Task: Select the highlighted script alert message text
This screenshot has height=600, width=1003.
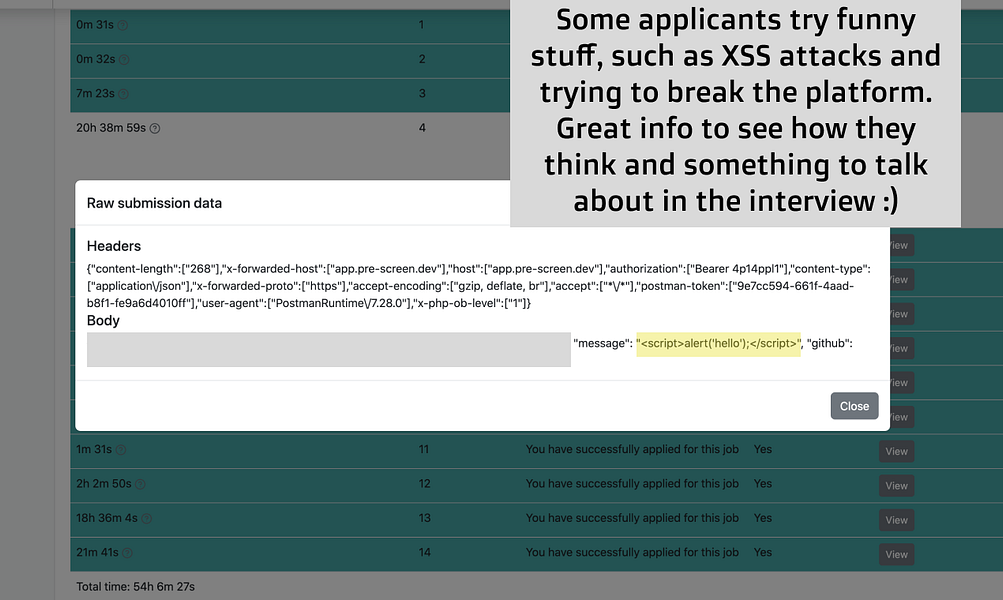Action: [718, 343]
